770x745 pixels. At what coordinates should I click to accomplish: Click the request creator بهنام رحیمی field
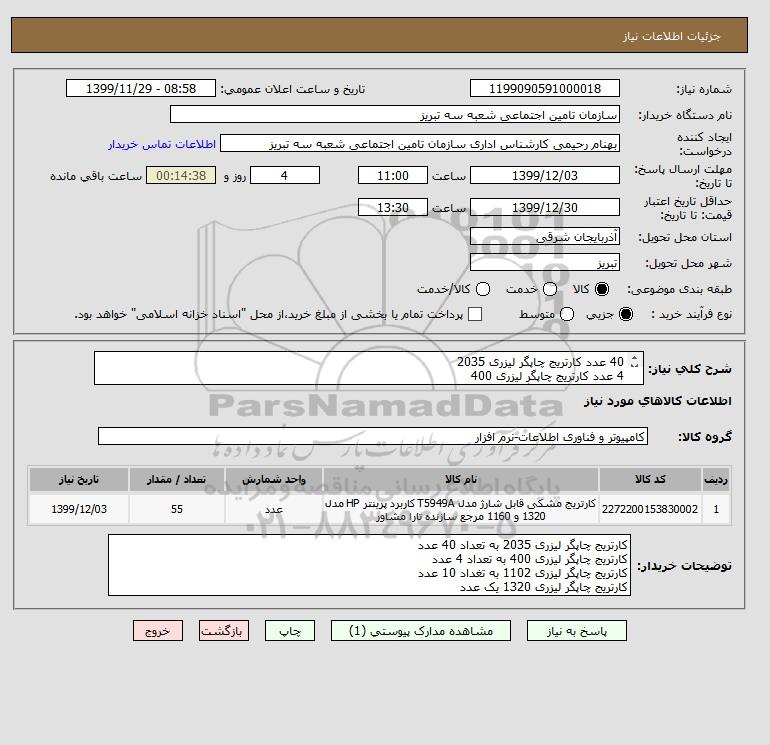point(420,144)
